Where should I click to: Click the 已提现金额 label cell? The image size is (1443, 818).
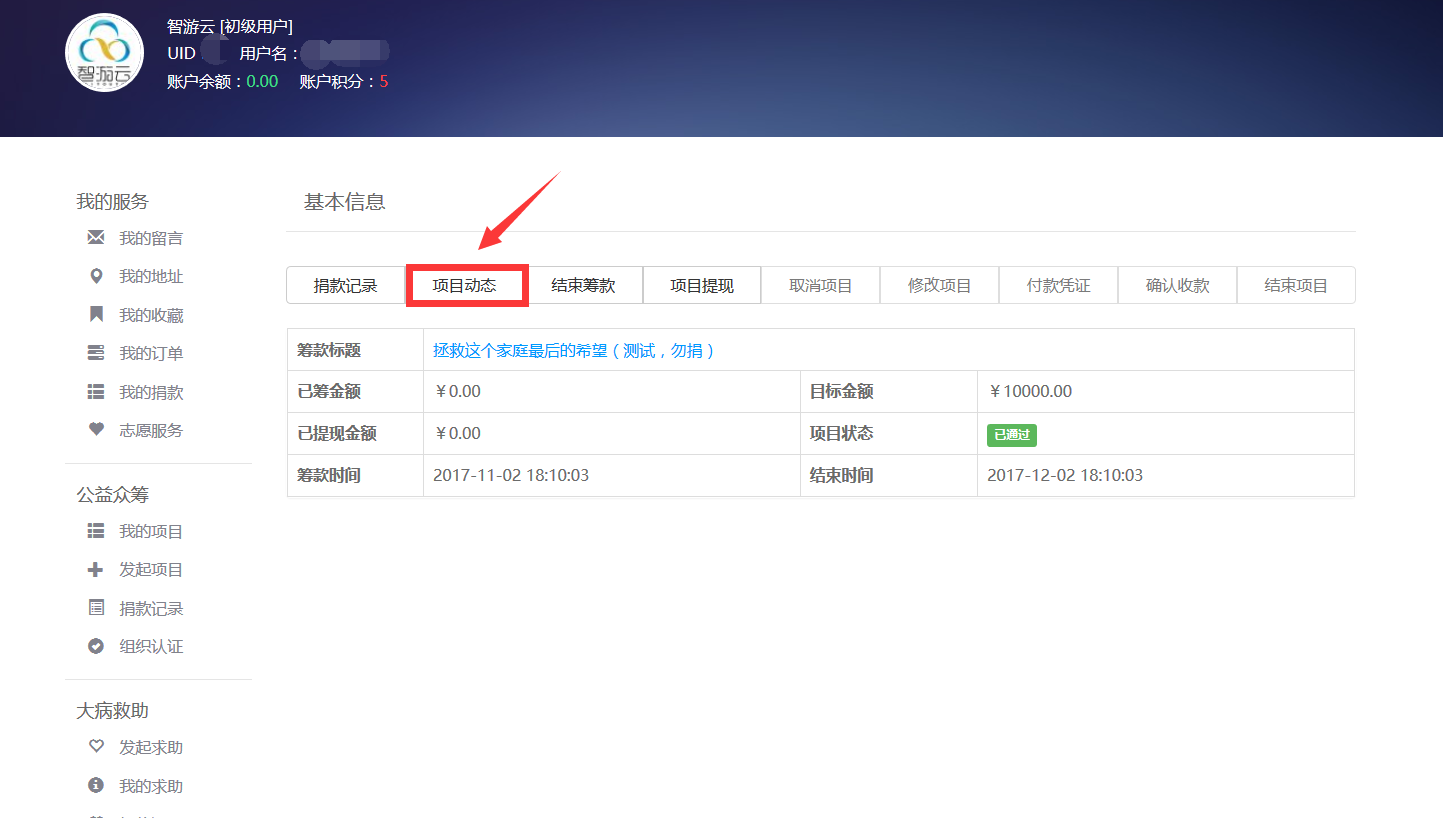pos(355,433)
